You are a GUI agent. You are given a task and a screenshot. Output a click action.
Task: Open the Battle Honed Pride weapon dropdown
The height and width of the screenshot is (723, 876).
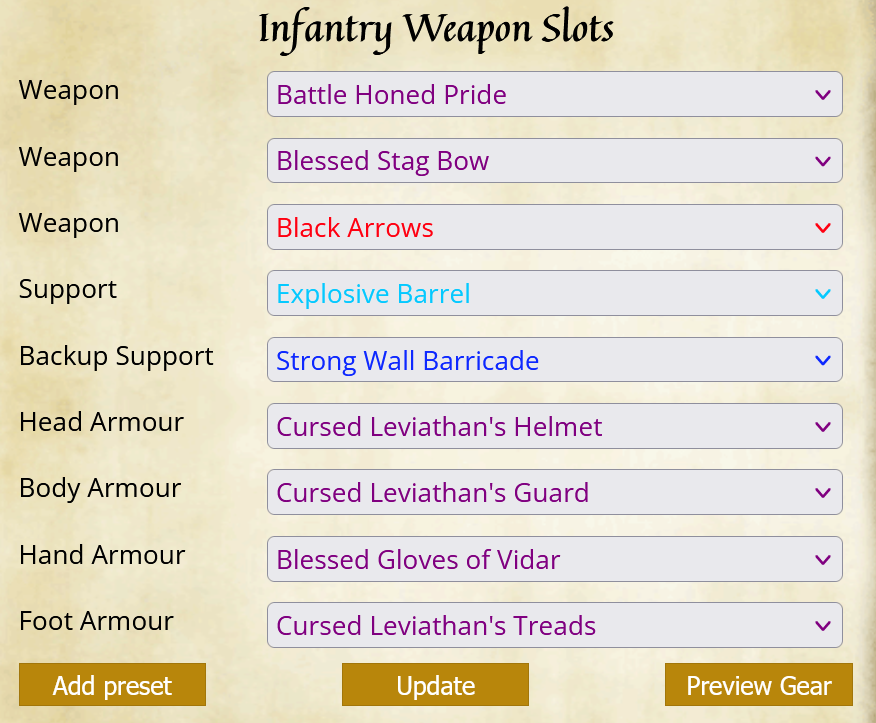[555, 94]
